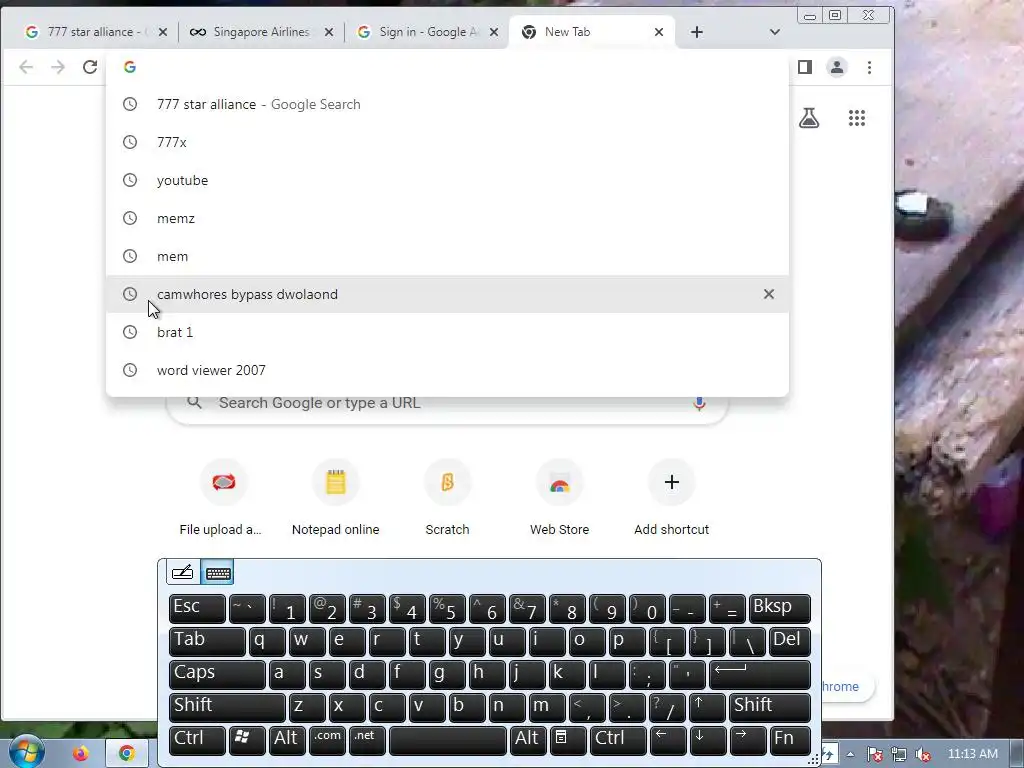Toggle the left Ctrl key
This screenshot has width=1024, height=768.
coord(197,740)
